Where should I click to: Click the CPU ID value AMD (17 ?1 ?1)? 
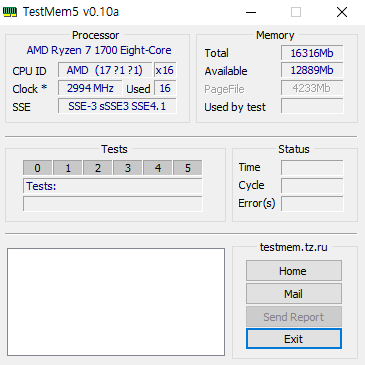tap(105, 70)
